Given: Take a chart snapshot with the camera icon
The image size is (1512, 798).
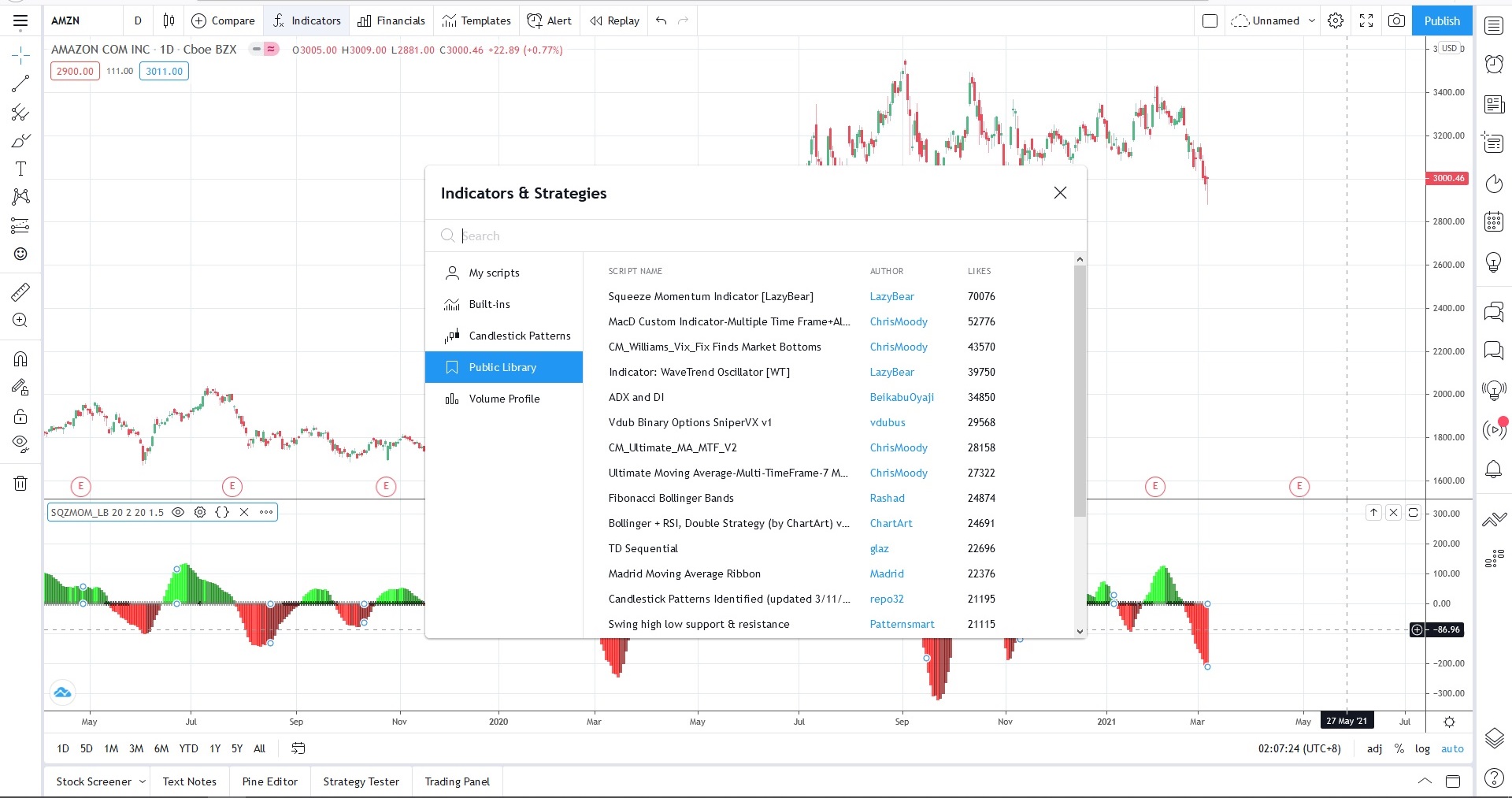Looking at the screenshot, I should coord(1397,20).
